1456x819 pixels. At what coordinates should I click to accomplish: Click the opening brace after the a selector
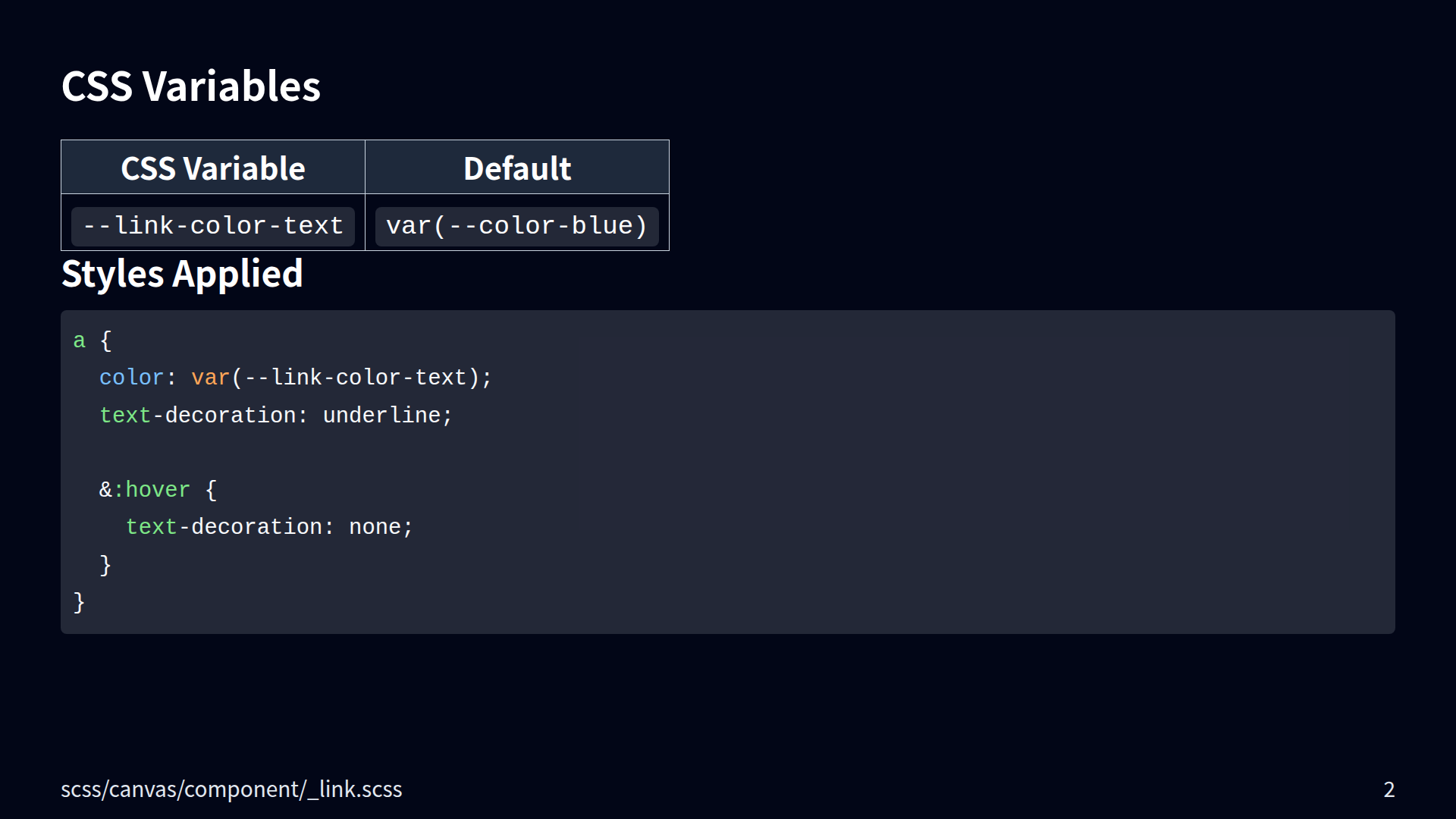point(106,341)
